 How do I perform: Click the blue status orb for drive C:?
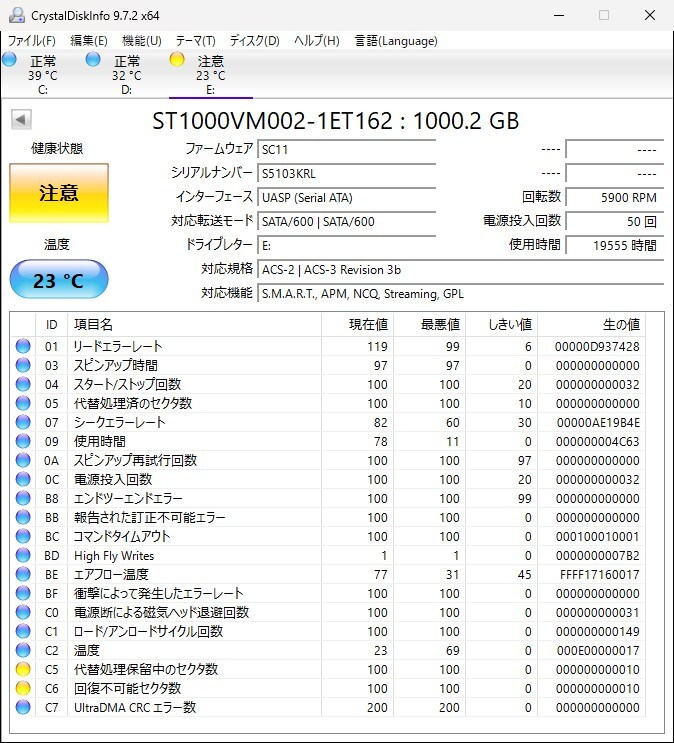pyautogui.click(x=9, y=59)
